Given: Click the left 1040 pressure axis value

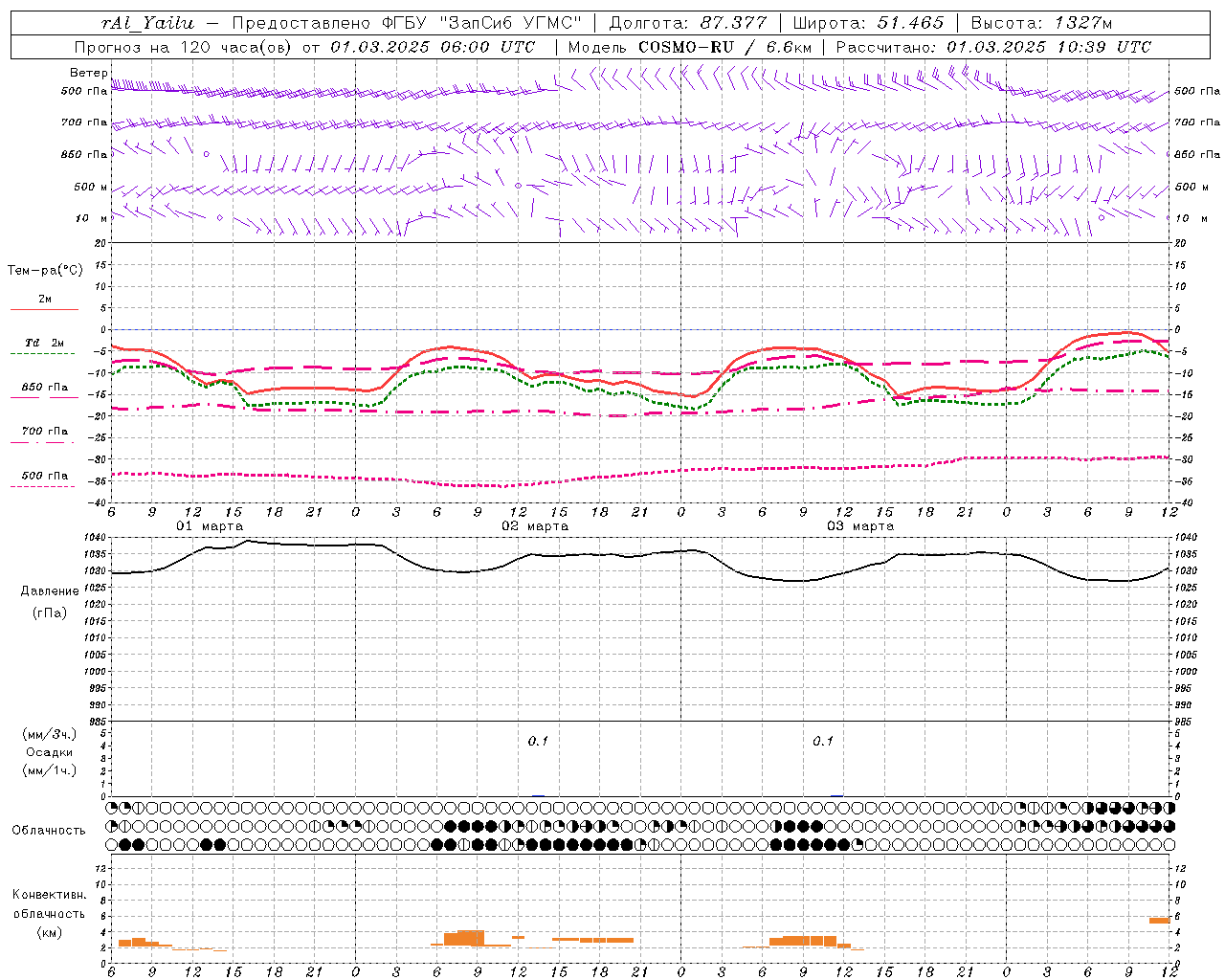Looking at the screenshot, I should [x=97, y=538].
